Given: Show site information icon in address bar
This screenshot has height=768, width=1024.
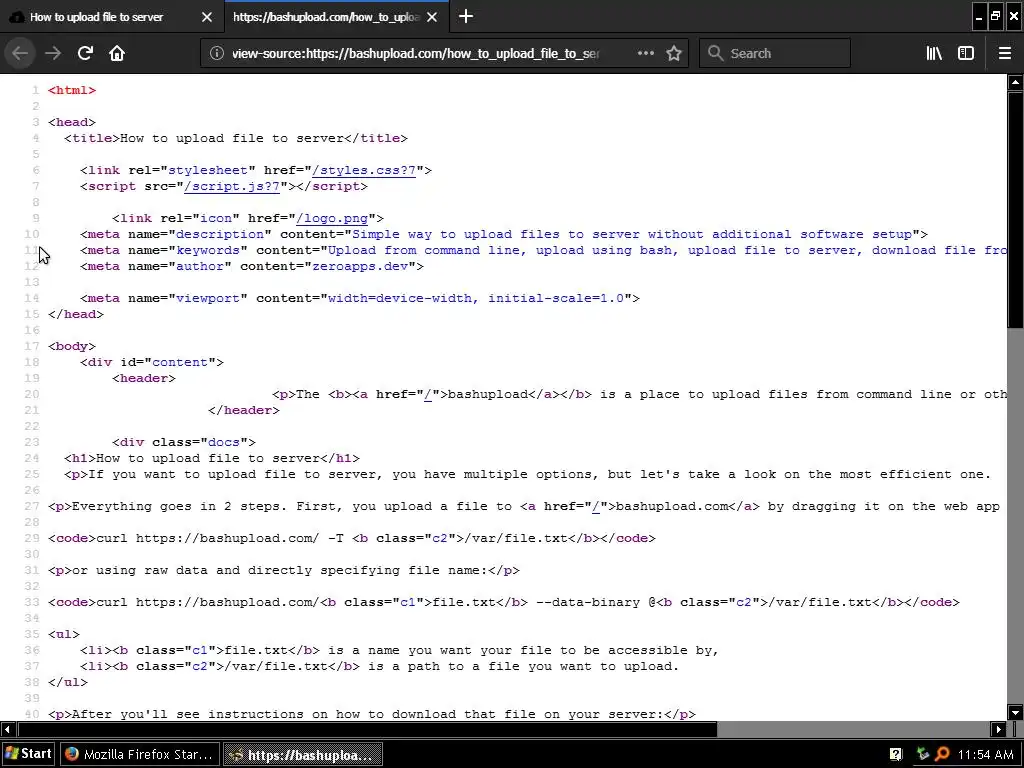Looking at the screenshot, I should coord(217,54).
